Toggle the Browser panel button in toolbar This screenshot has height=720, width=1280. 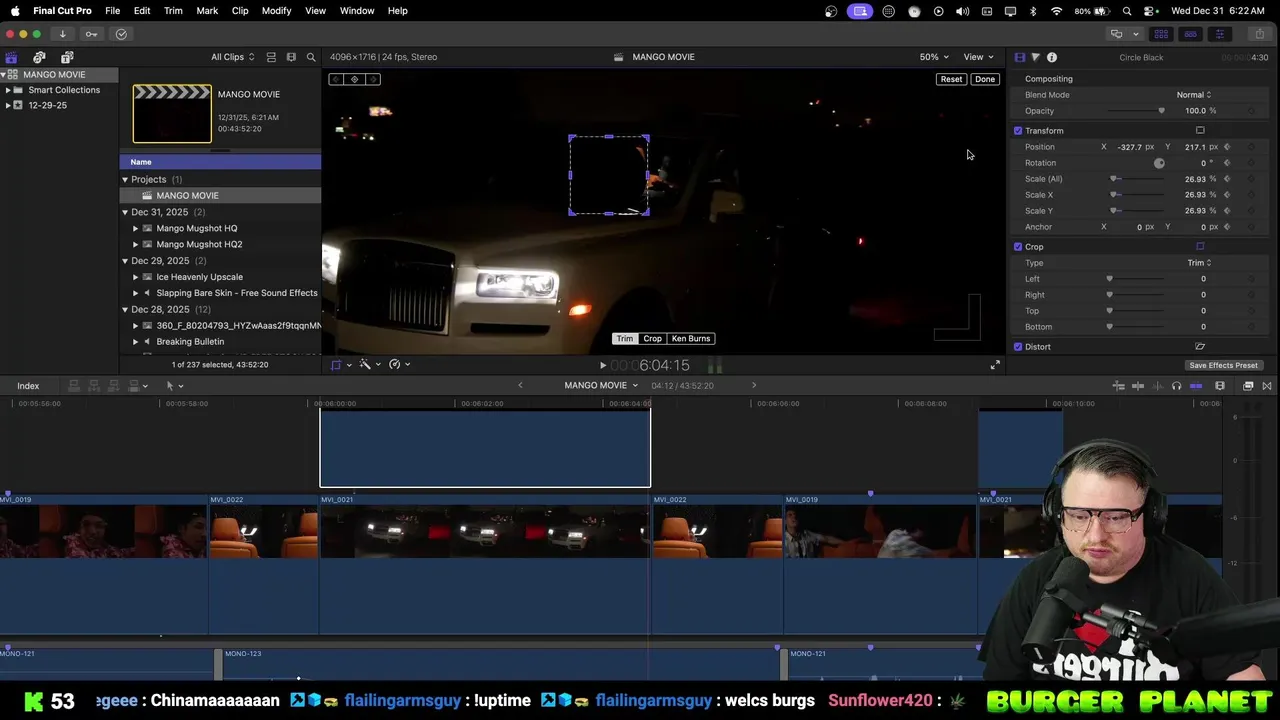coord(1161,34)
